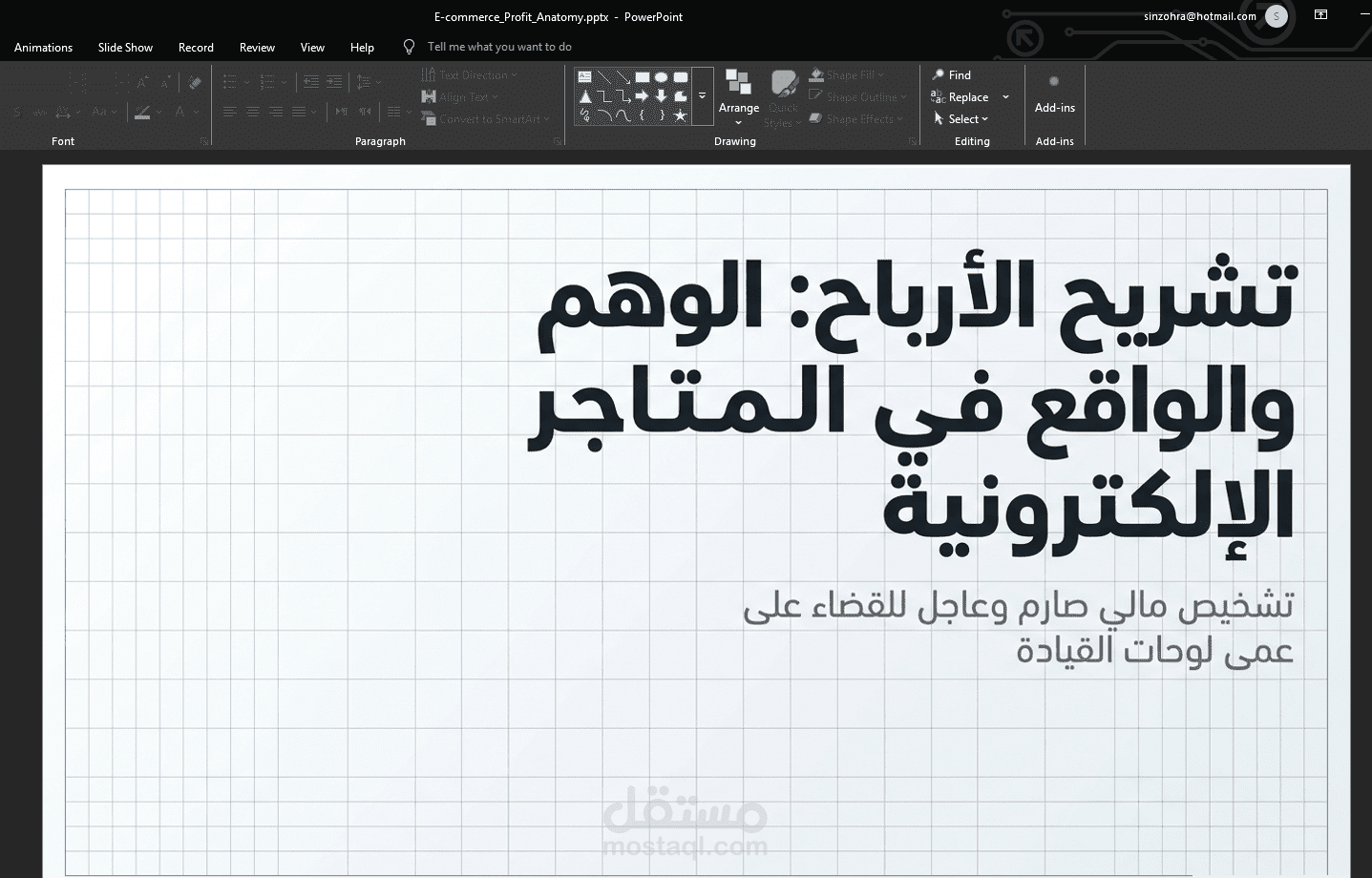Click the Increase List Level indent icon
Screen dimensions: 1372x878
(x=333, y=82)
